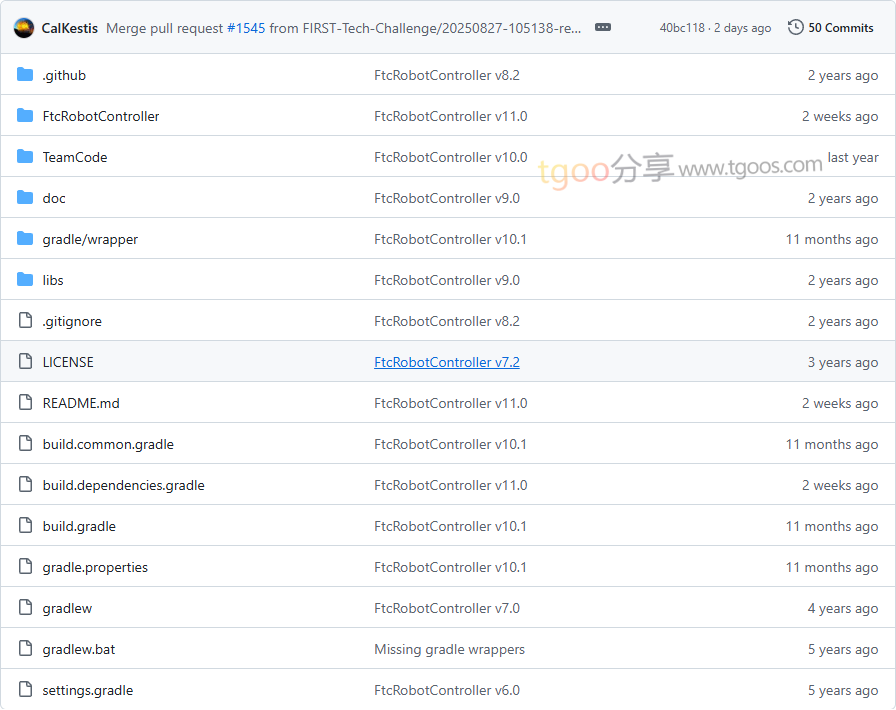This screenshot has width=896, height=710.
Task: Open gradlew row's v7.0 commit message
Action: click(x=447, y=608)
